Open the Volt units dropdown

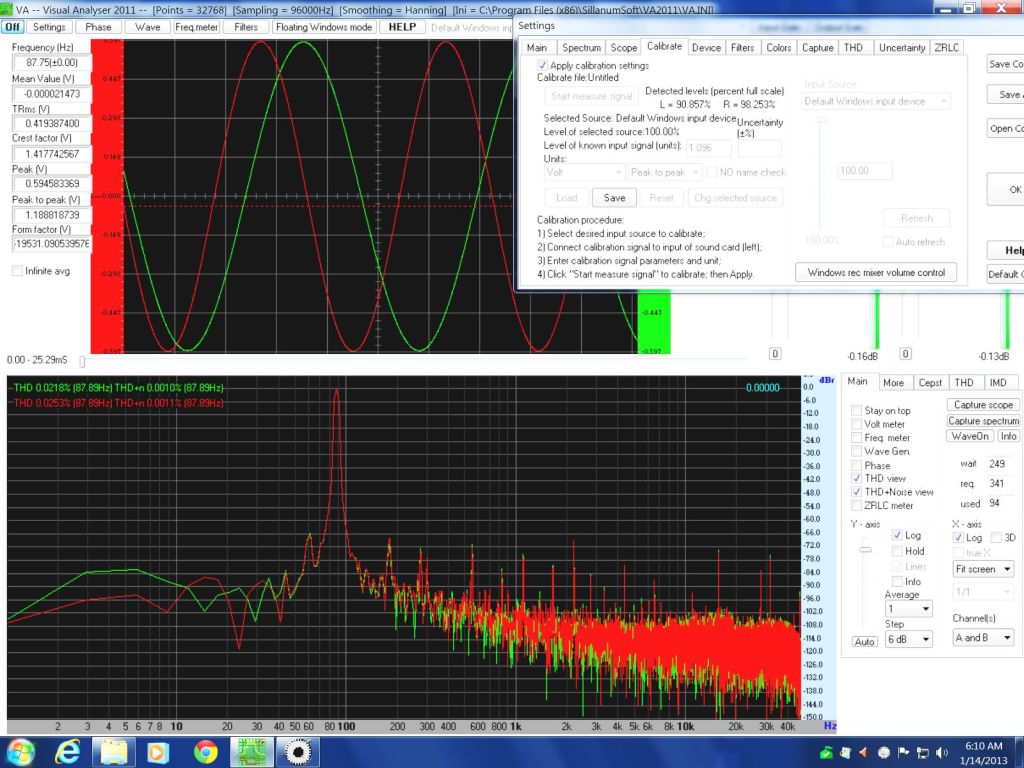click(584, 172)
